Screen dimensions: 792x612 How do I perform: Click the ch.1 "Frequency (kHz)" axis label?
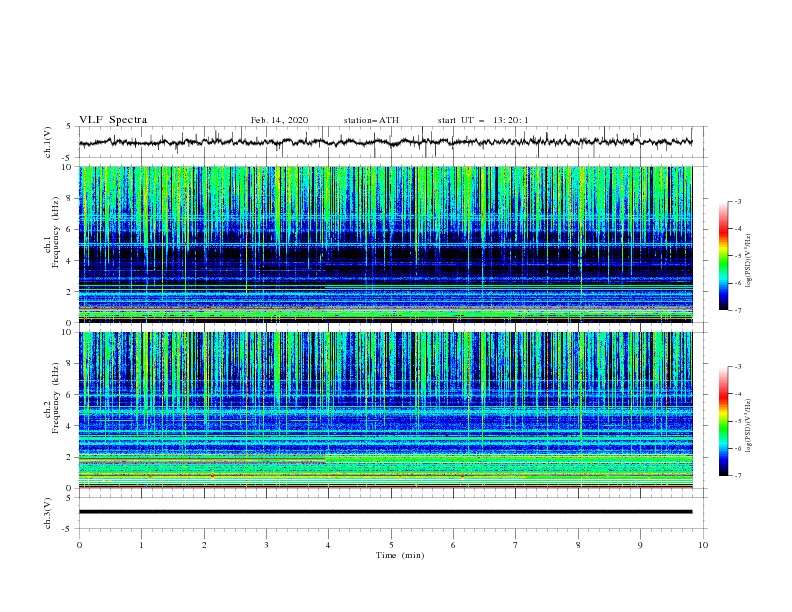click(56, 232)
